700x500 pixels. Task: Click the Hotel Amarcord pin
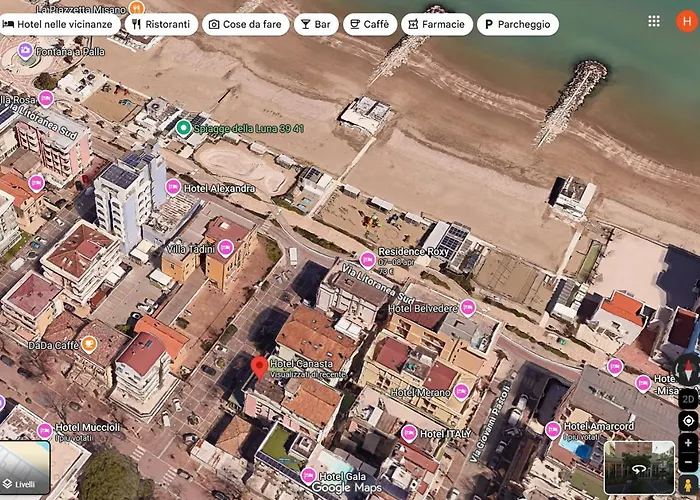click(x=553, y=430)
